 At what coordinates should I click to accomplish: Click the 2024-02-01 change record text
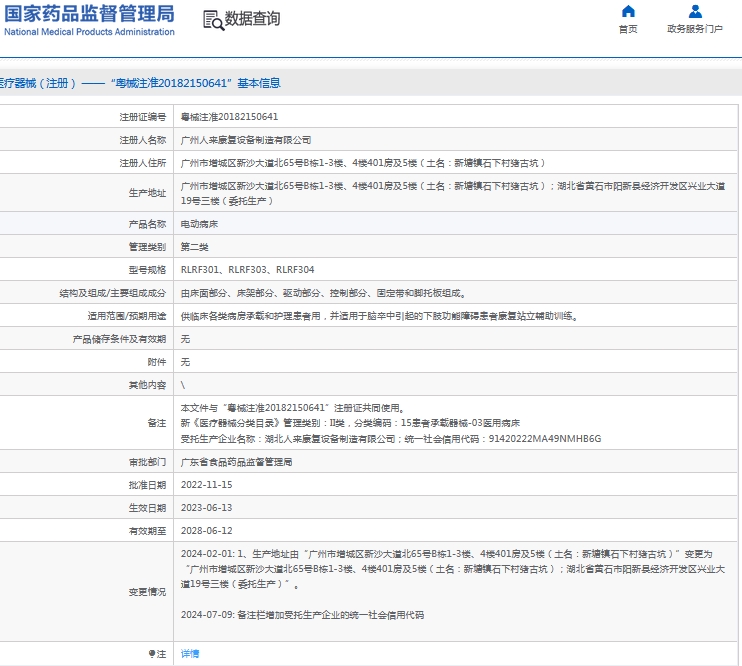click(x=452, y=569)
